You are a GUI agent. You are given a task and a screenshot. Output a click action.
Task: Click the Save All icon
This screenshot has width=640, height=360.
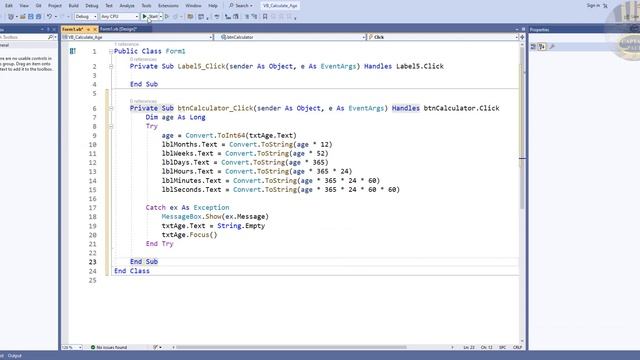pos(38,17)
